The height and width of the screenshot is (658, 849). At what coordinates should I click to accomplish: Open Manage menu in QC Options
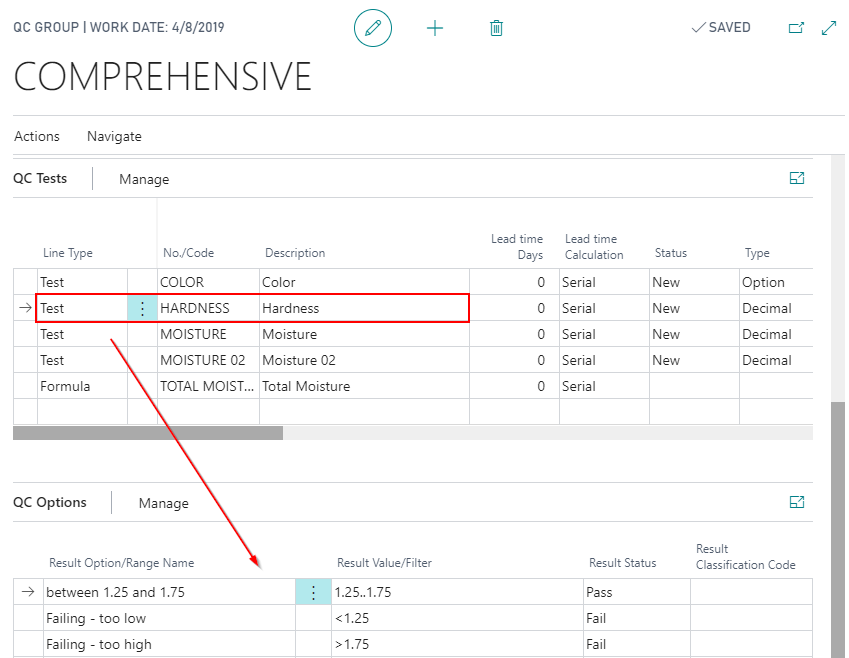163,503
